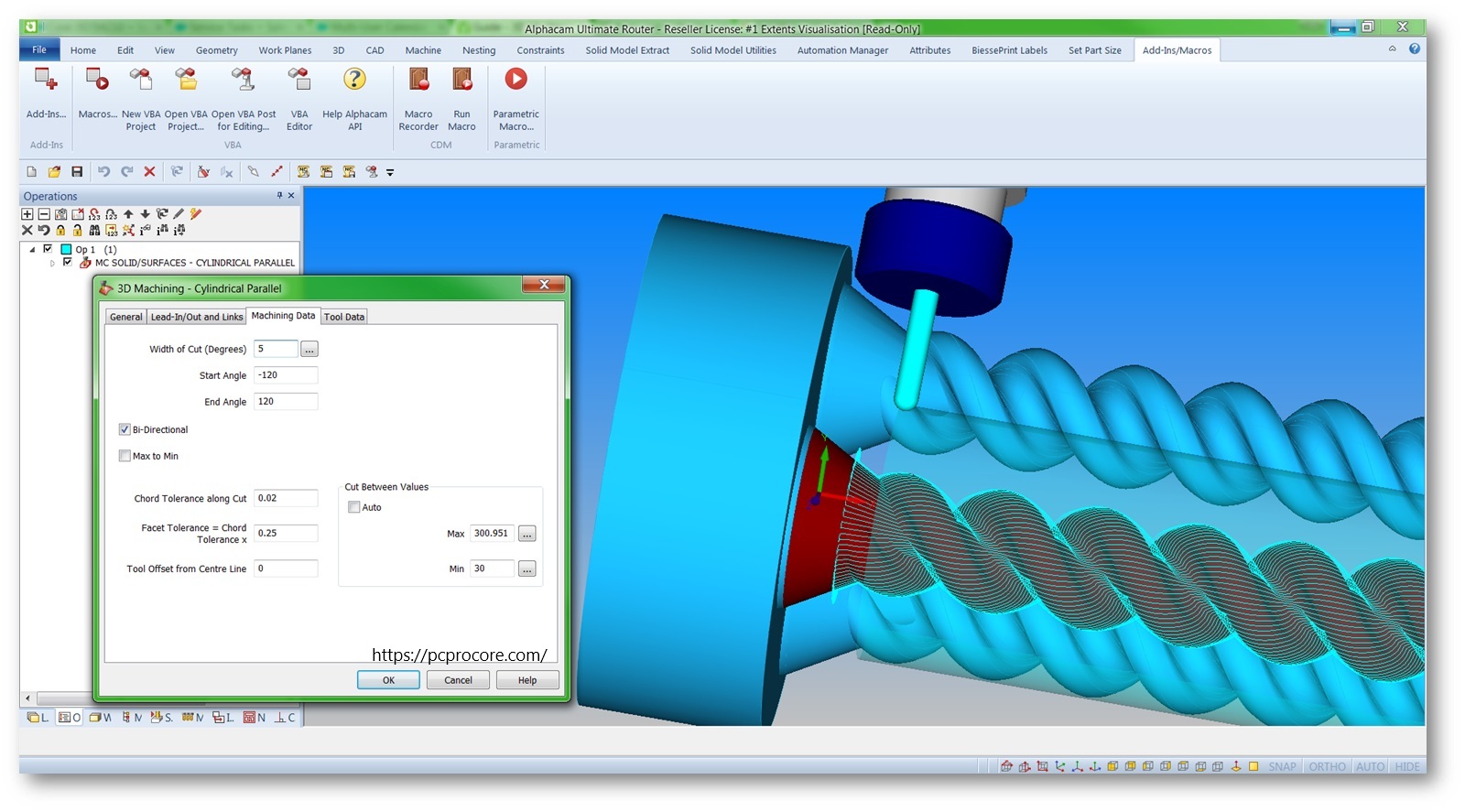Collapse all operations with the minus icon
Viewport: 1465px width, 812px height.
click(x=44, y=214)
